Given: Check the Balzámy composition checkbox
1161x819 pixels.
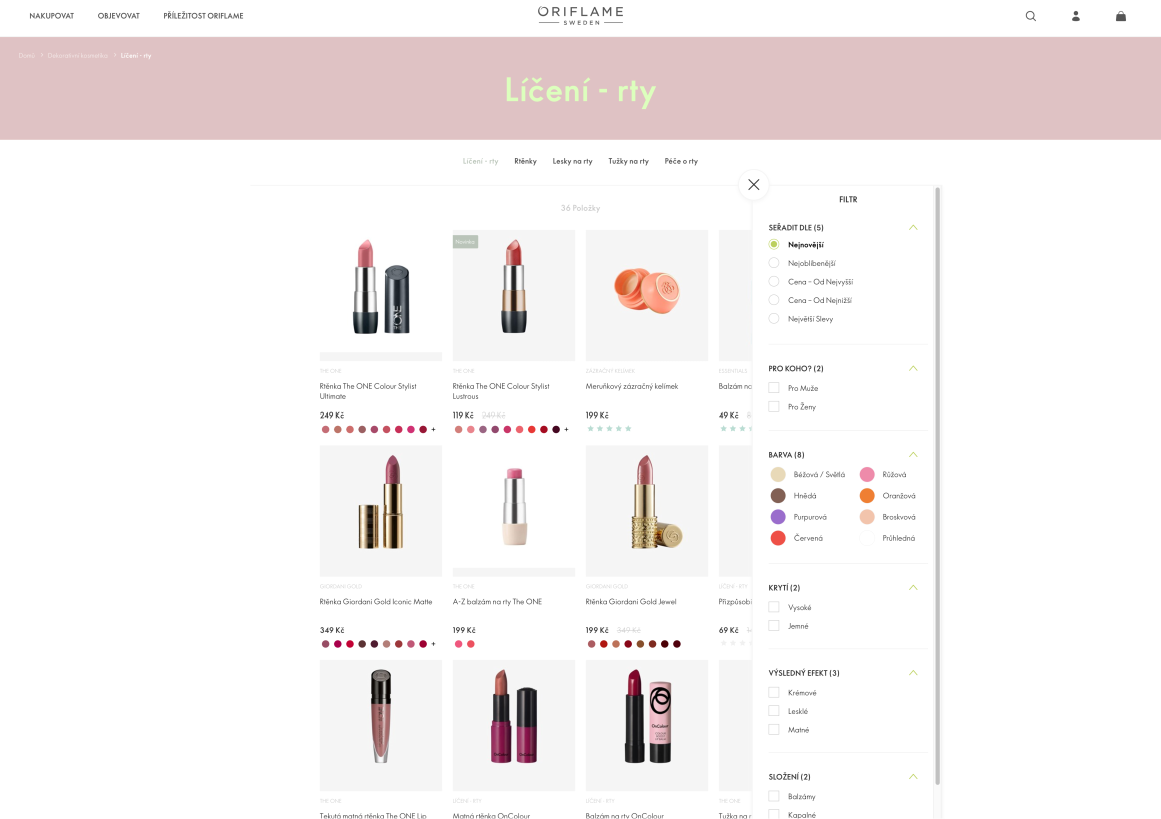Looking at the screenshot, I should [774, 796].
